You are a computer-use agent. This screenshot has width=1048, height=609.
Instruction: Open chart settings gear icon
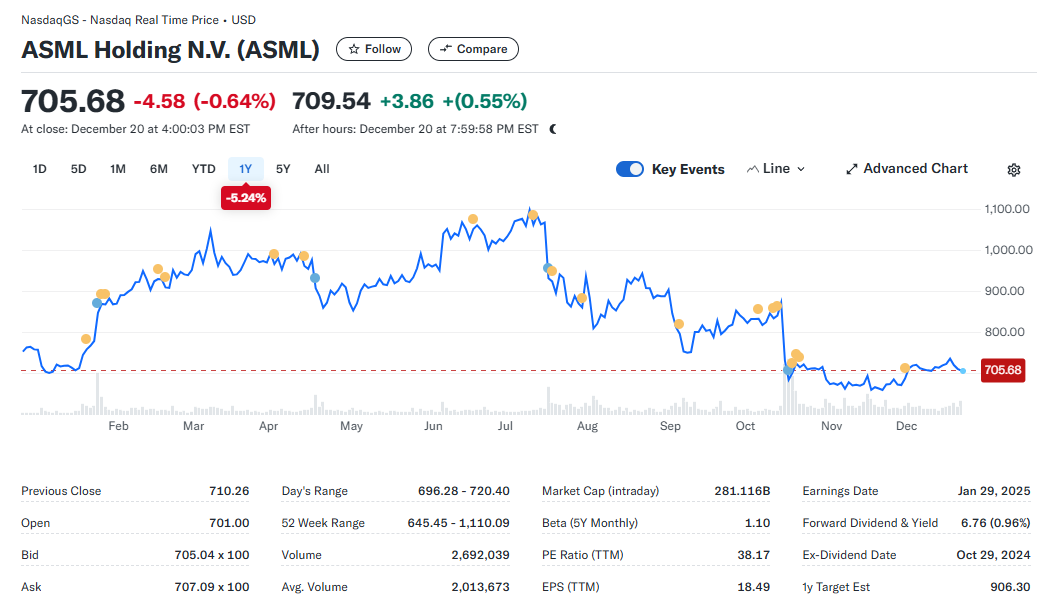(1013, 170)
